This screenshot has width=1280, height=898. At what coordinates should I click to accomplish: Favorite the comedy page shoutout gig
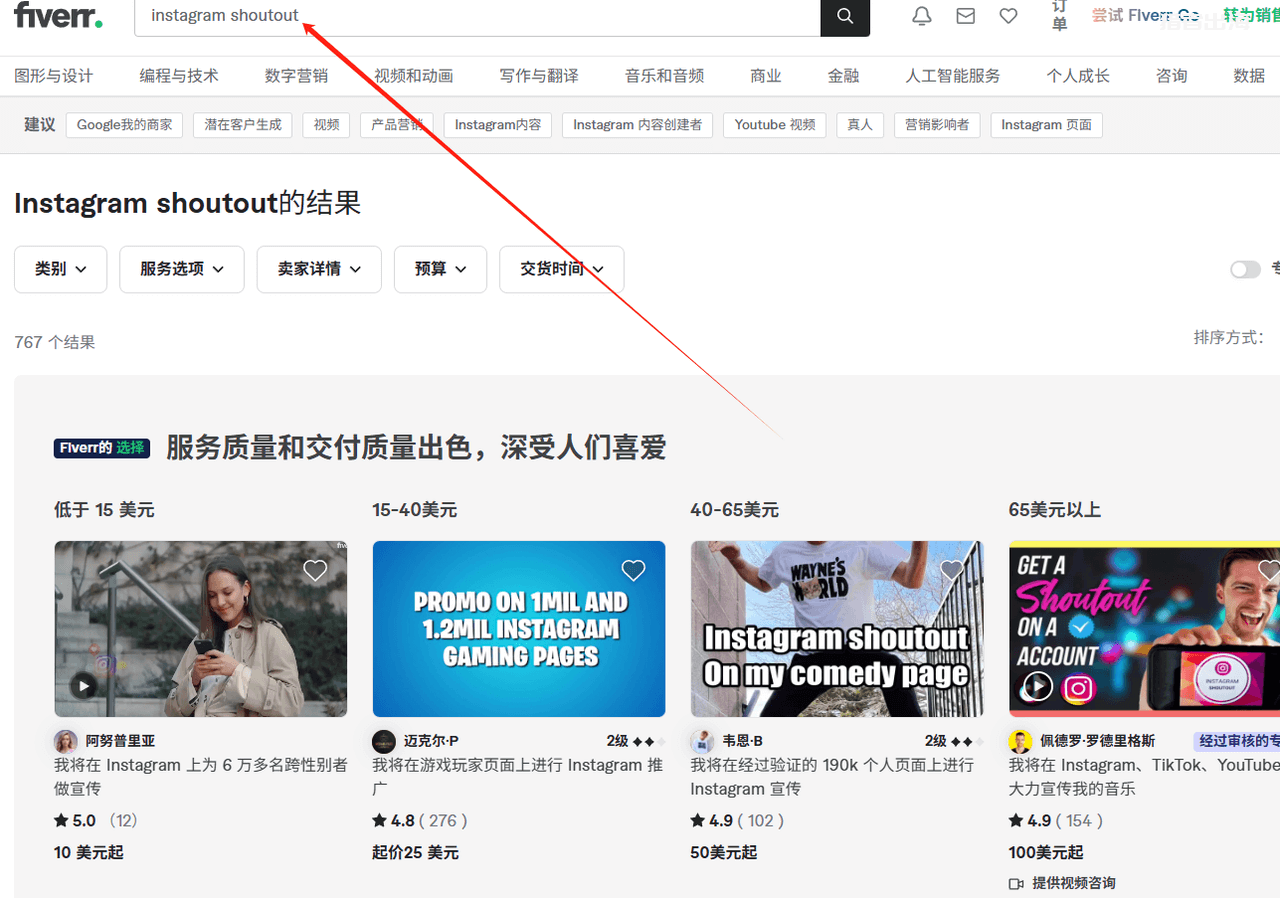[951, 571]
